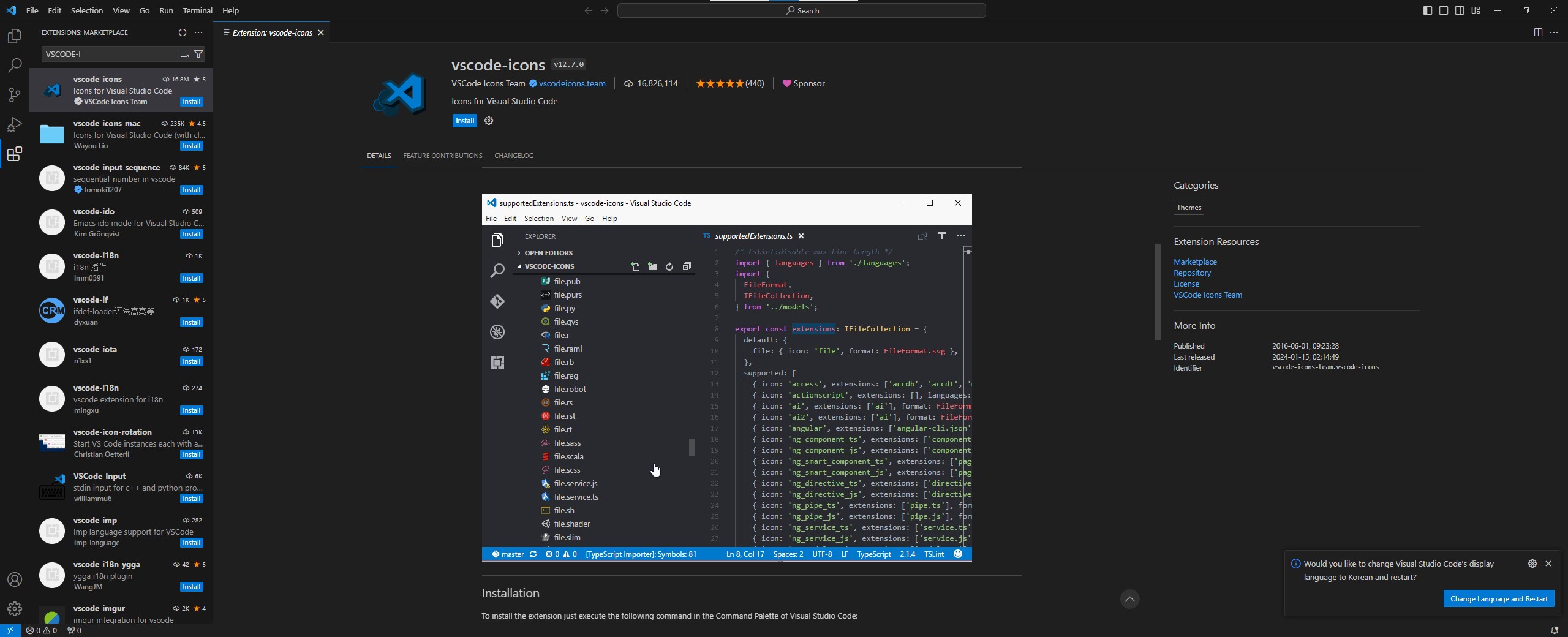The height and width of the screenshot is (637, 1568).
Task: Refresh the extensions marketplace list
Action: point(182,32)
